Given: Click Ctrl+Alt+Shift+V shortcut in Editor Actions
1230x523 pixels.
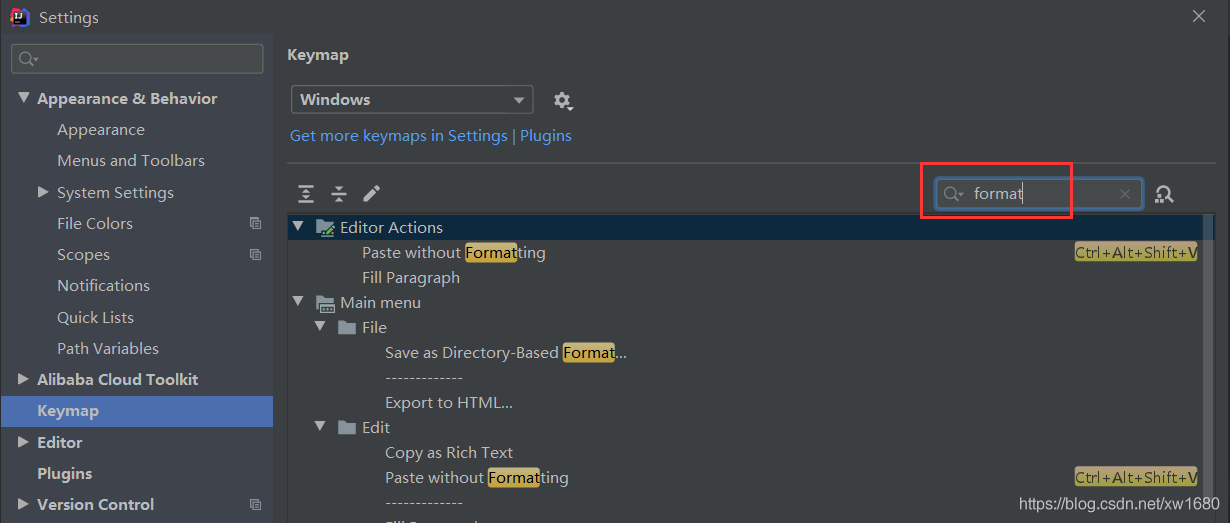Looking at the screenshot, I should tap(1136, 252).
